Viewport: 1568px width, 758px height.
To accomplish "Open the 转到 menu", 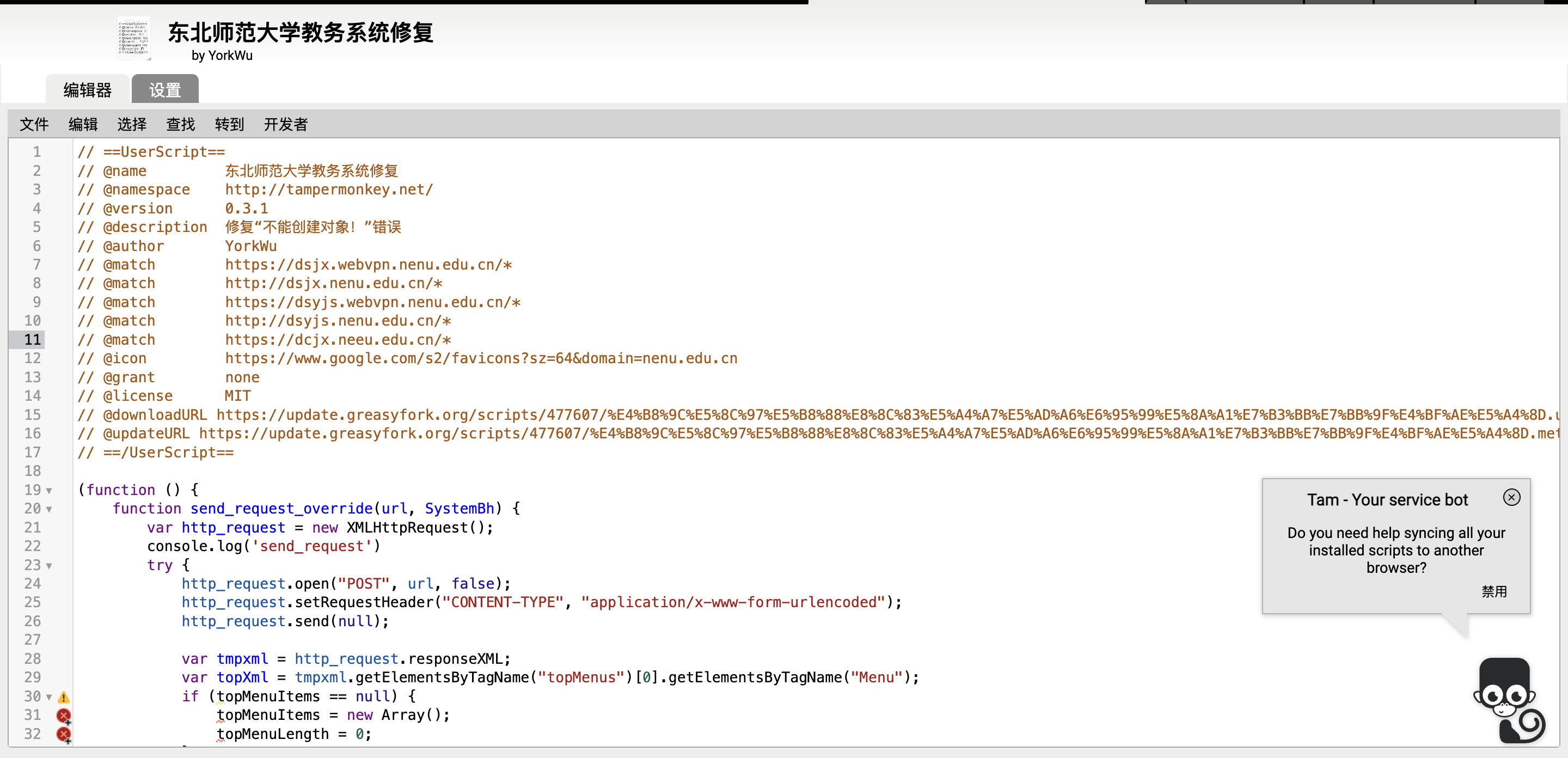I will pos(229,124).
